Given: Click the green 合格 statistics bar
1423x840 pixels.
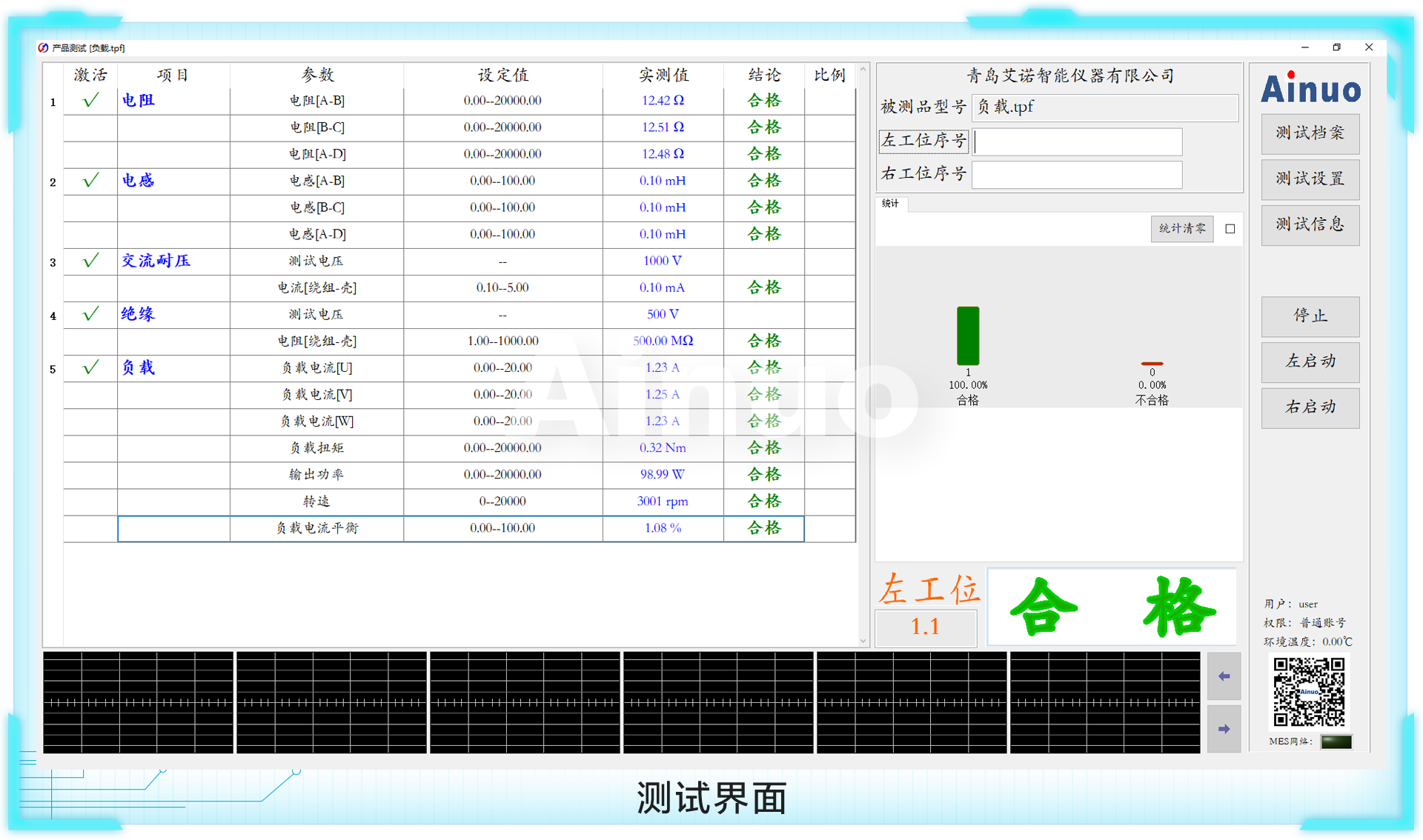Looking at the screenshot, I should (968, 336).
